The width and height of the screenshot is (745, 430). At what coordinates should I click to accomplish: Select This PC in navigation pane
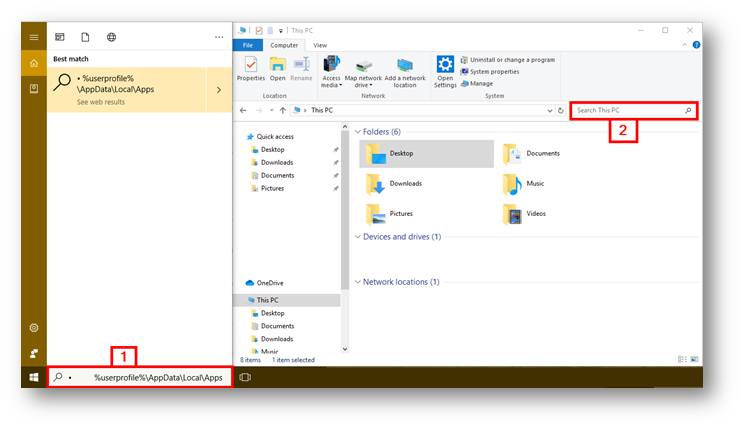tap(287, 300)
